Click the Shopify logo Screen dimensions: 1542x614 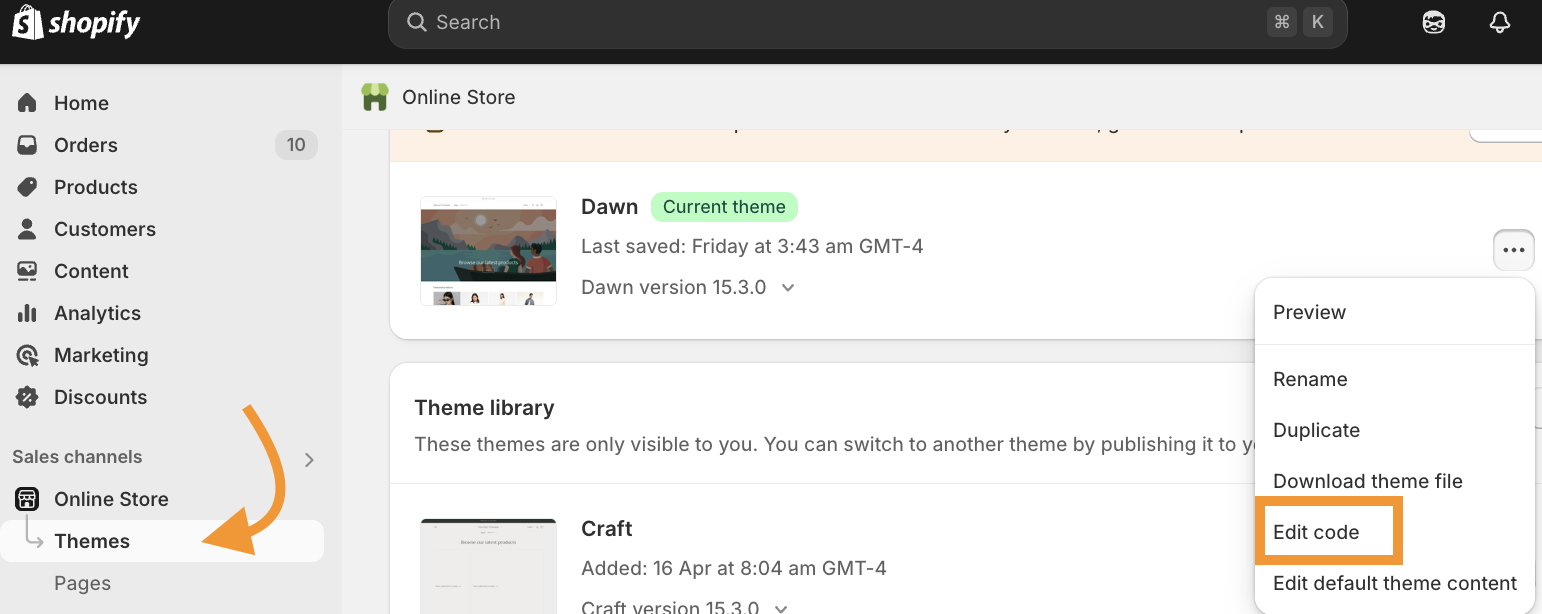(x=76, y=23)
